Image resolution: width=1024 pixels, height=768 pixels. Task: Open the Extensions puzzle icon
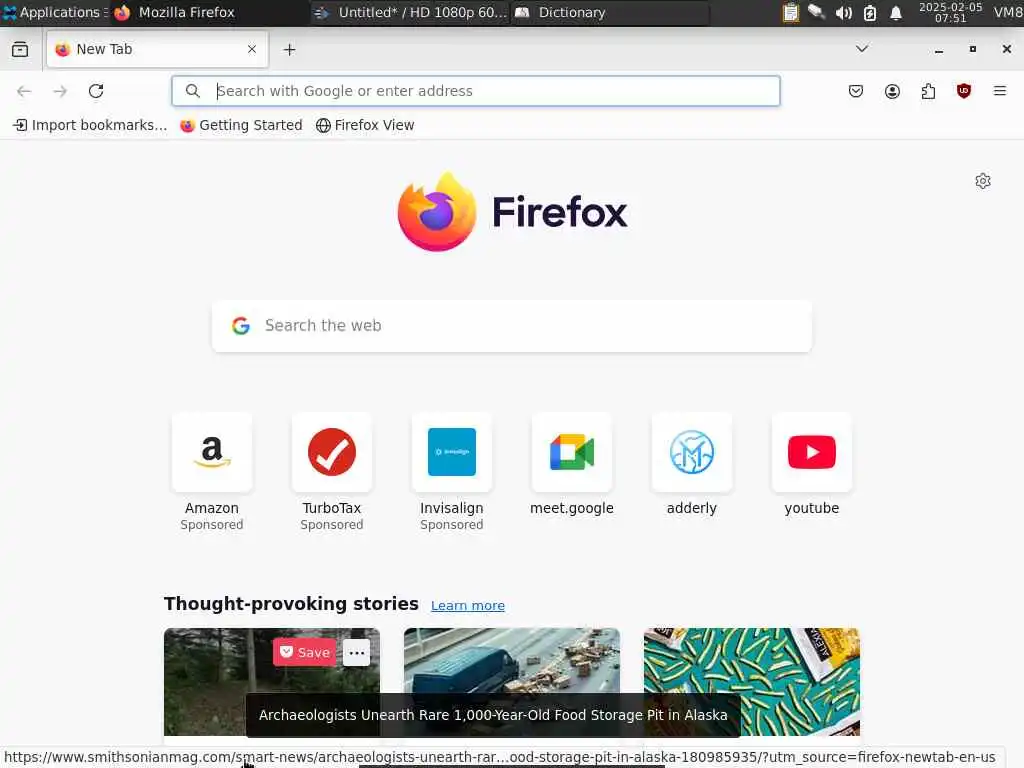pyautogui.click(x=928, y=91)
